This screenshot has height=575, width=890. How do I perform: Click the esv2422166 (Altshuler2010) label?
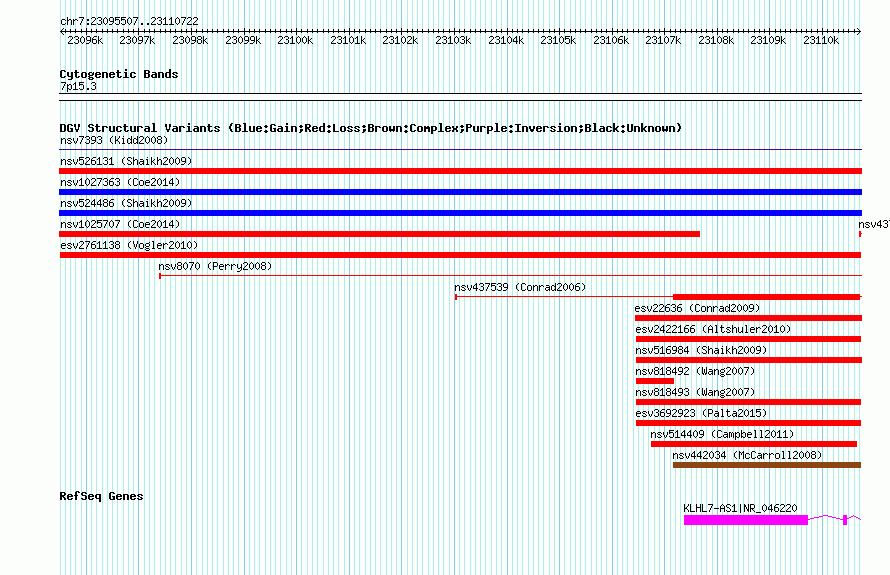click(713, 329)
